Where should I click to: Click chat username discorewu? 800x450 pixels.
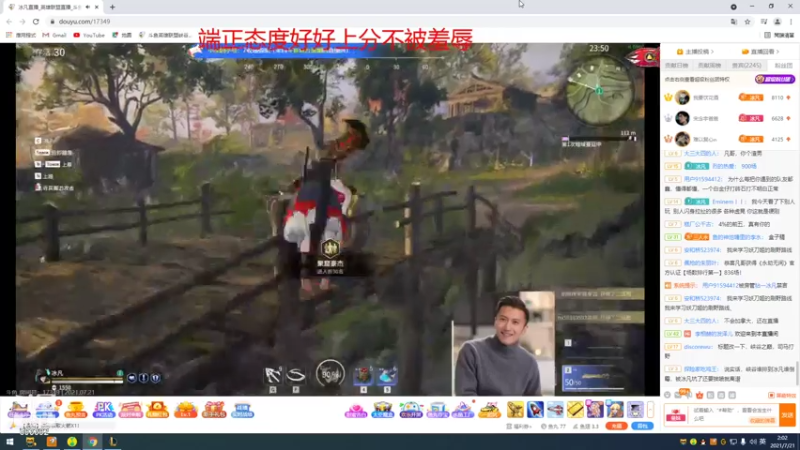pos(698,346)
